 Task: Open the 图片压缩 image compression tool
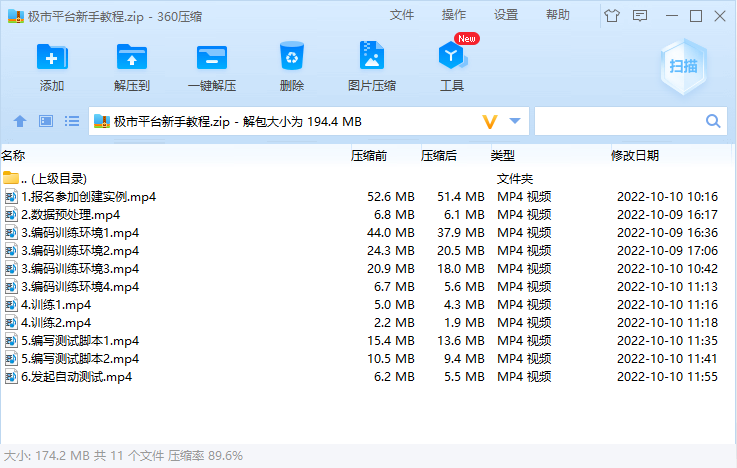(x=371, y=58)
